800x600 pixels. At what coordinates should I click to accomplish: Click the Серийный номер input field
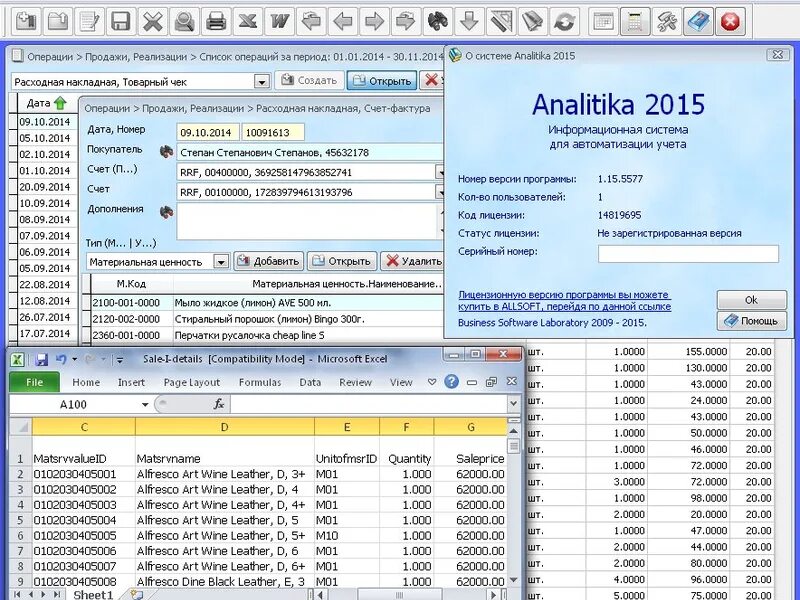[x=688, y=254]
